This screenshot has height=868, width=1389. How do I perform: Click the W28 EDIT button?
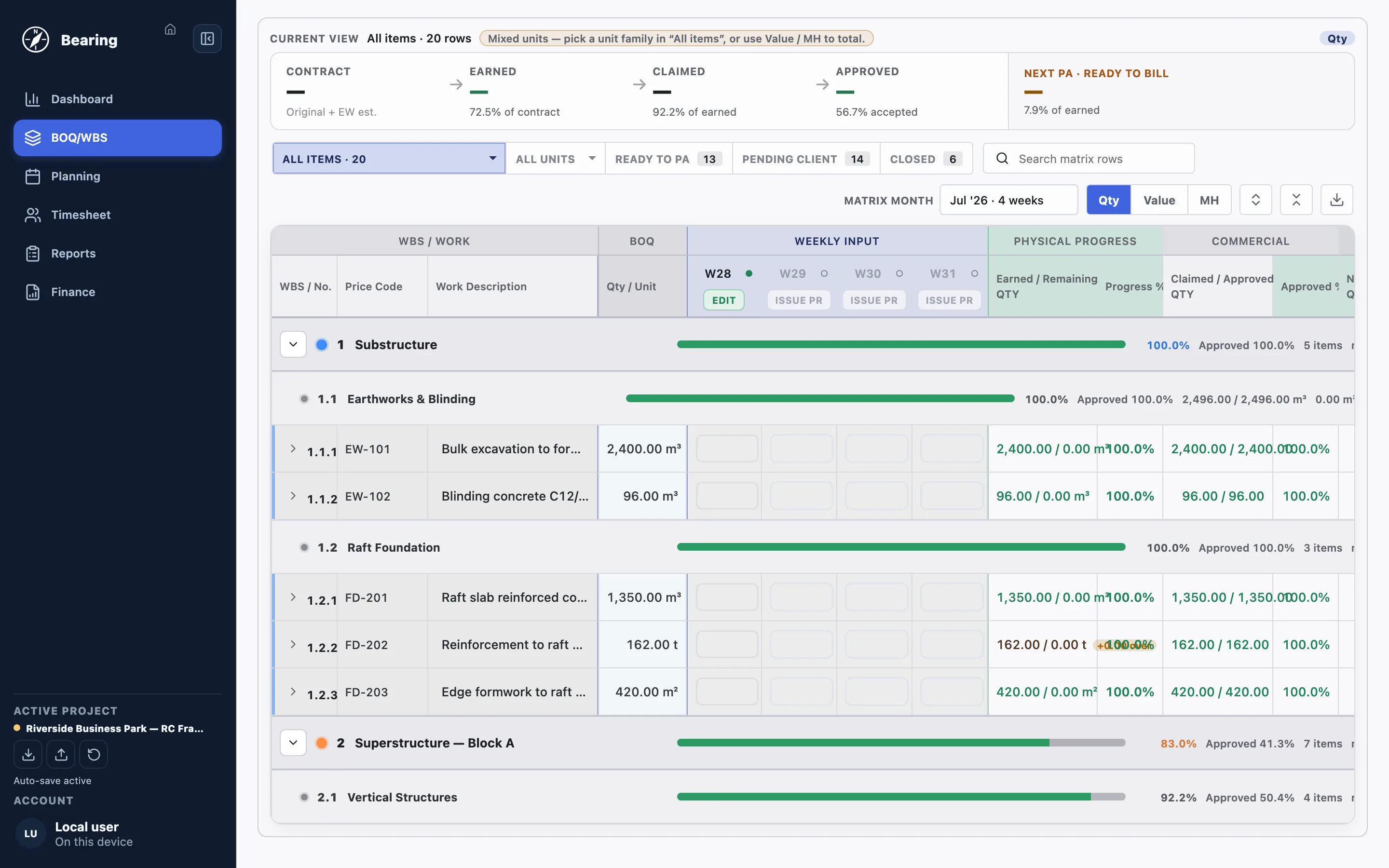(724, 299)
